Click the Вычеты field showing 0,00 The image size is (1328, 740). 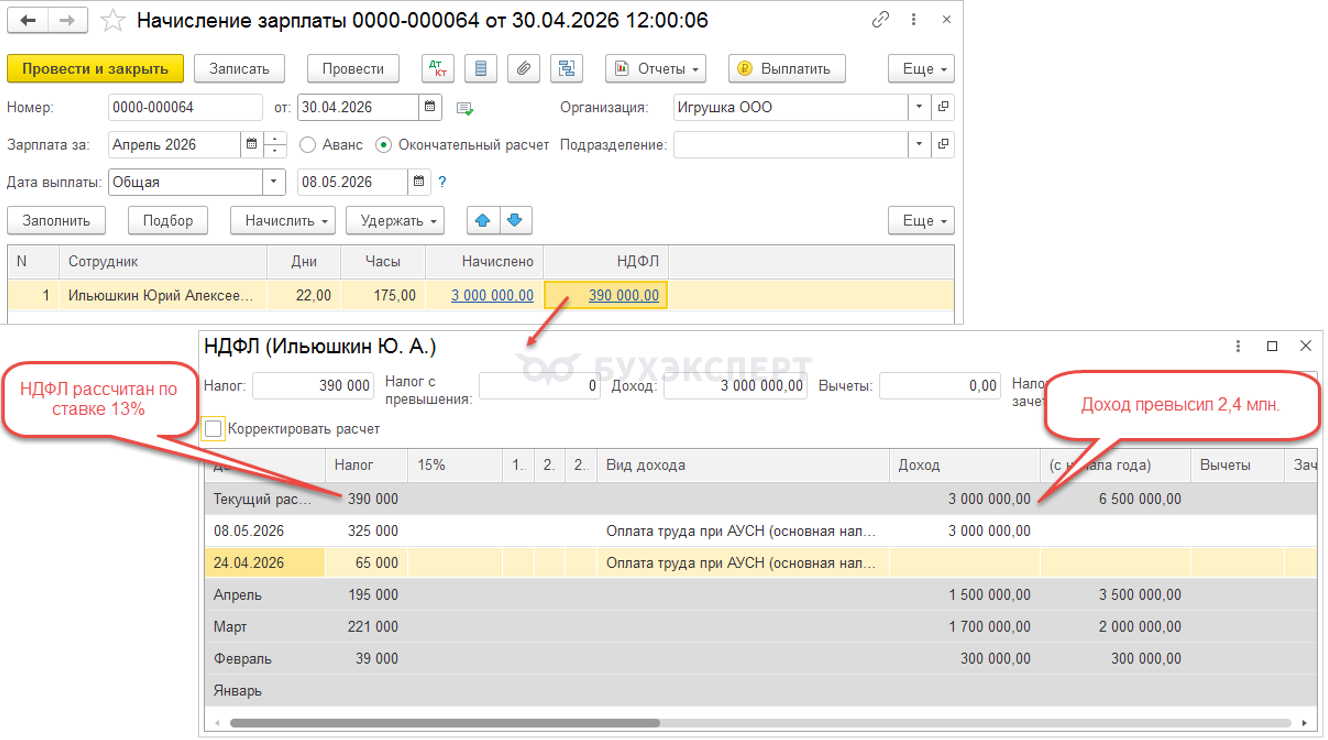941,385
